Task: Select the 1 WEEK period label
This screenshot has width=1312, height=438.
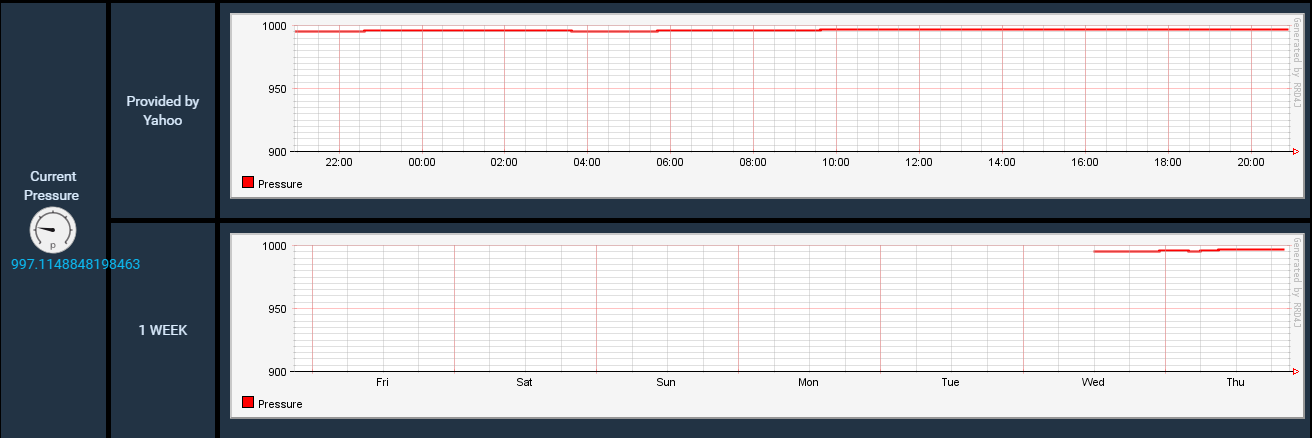Action: tap(163, 330)
